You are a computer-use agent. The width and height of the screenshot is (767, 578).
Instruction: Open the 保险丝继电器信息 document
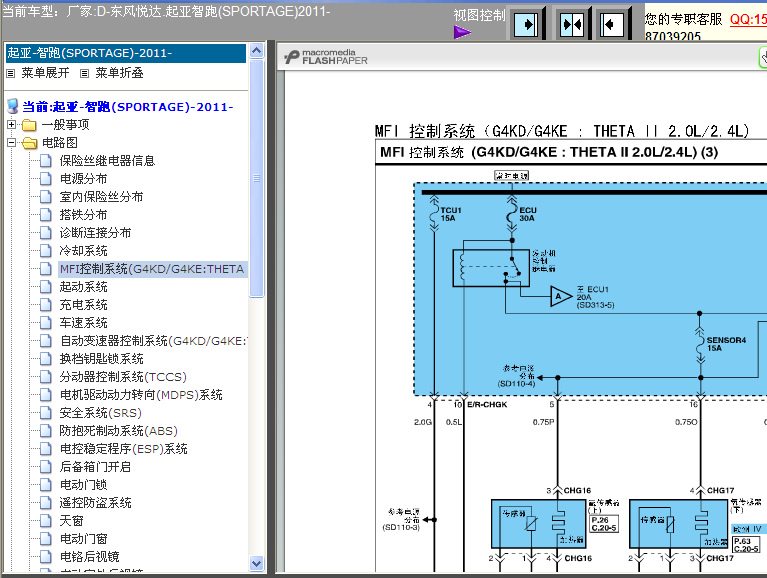click(107, 160)
